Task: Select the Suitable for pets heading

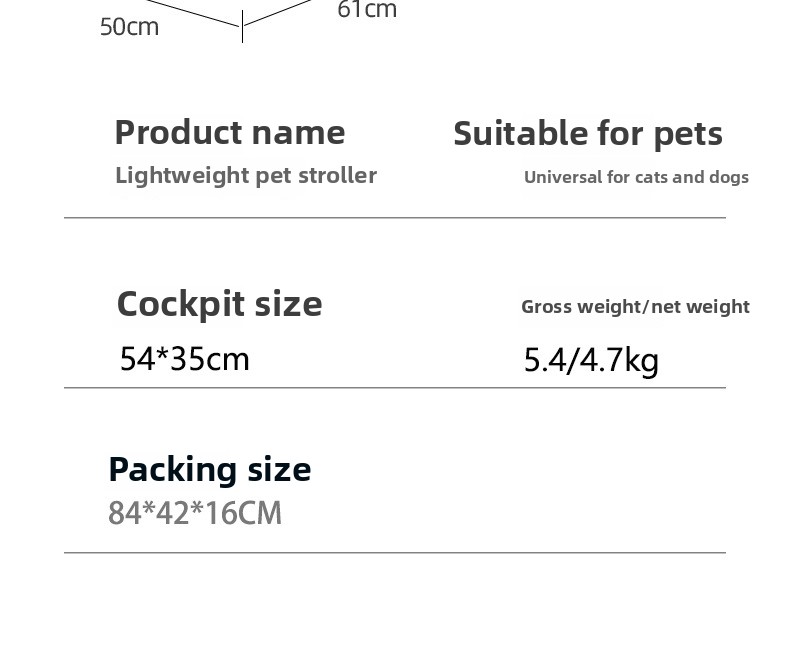Action: point(587,133)
